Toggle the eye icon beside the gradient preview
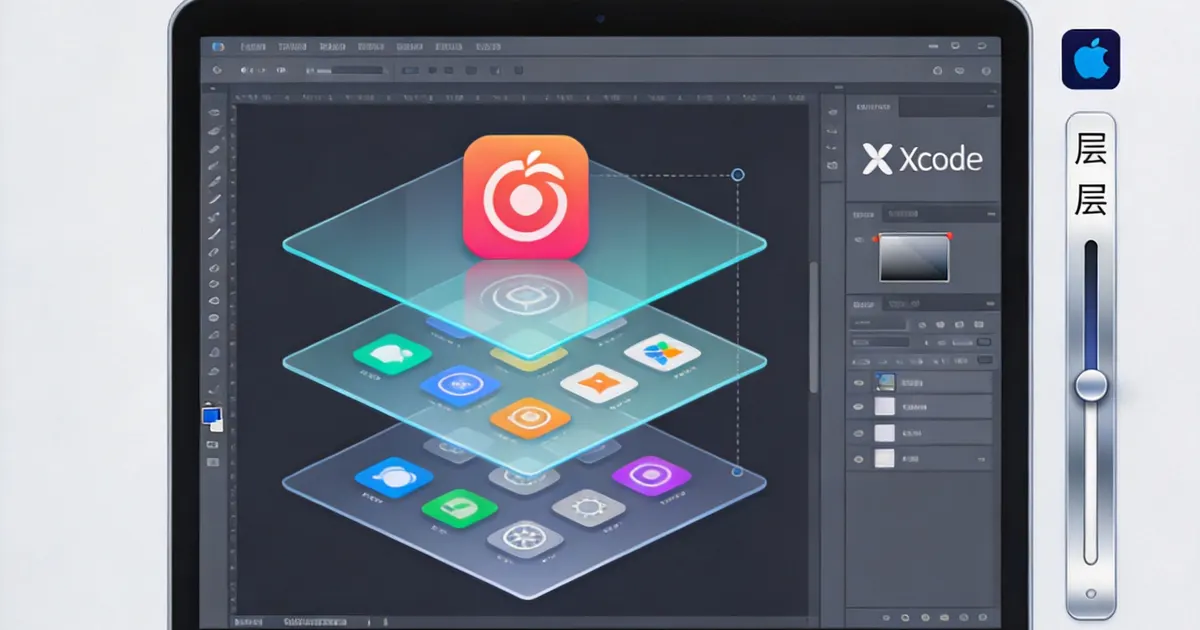Image resolution: width=1200 pixels, height=630 pixels. [x=859, y=240]
